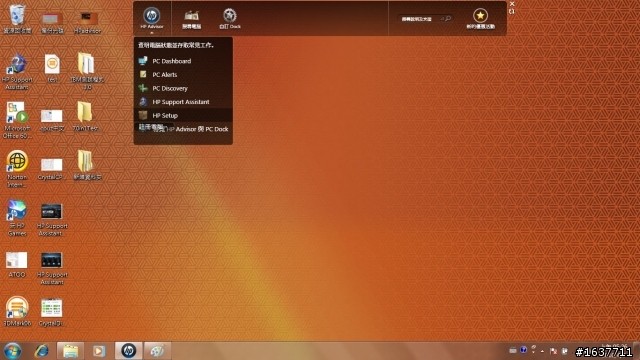Screen dimensions: 640x360
Task: Choose PC Discovery from the menu
Action: pos(183,88)
